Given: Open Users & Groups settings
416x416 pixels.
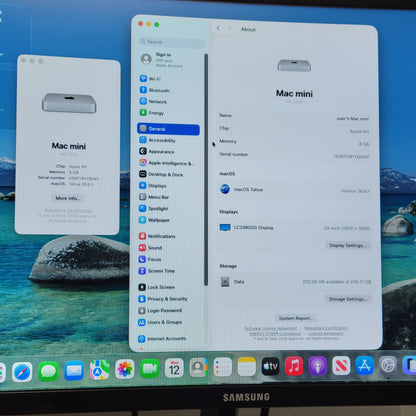Looking at the screenshot, I should pos(160,322).
